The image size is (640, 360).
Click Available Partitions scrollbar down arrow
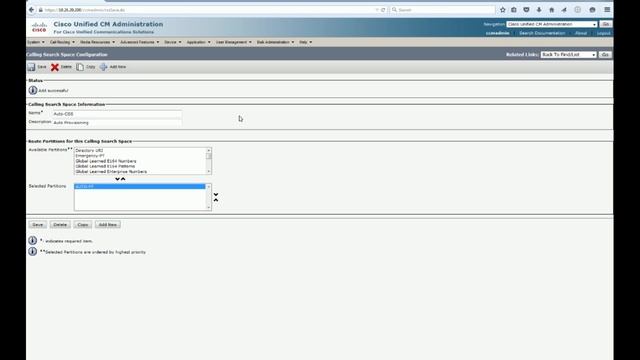click(209, 171)
